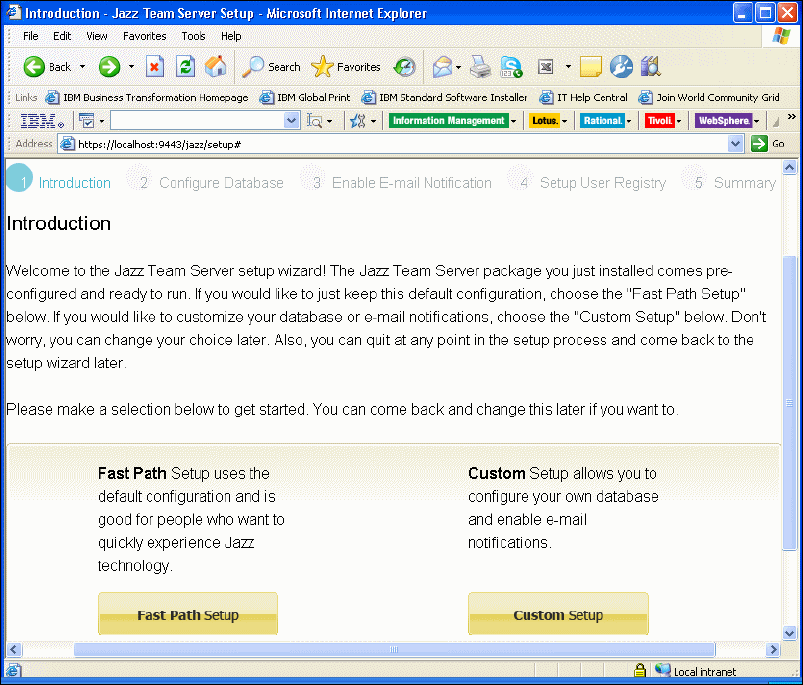The image size is (803, 685).
Task: Select step 2 Configure Database tab
Action: click(205, 179)
